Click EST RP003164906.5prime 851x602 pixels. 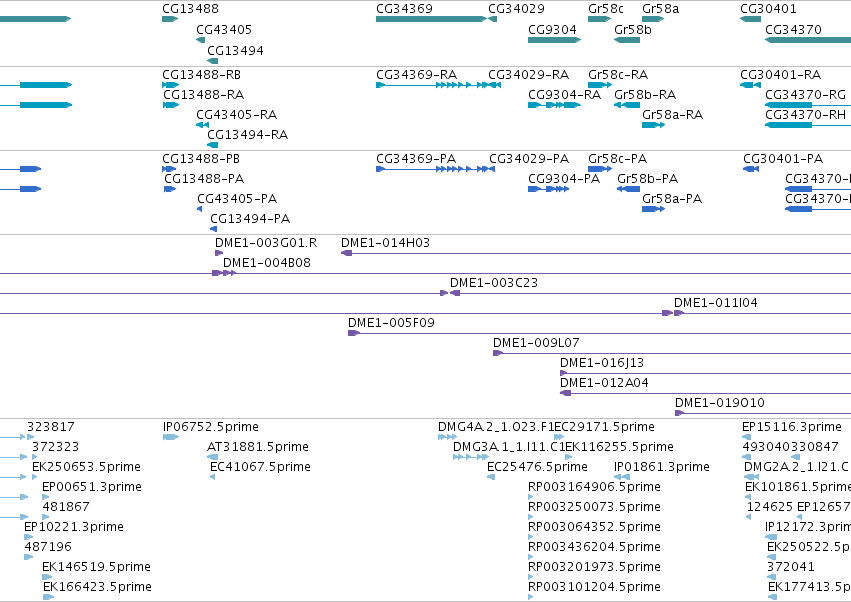click(594, 487)
